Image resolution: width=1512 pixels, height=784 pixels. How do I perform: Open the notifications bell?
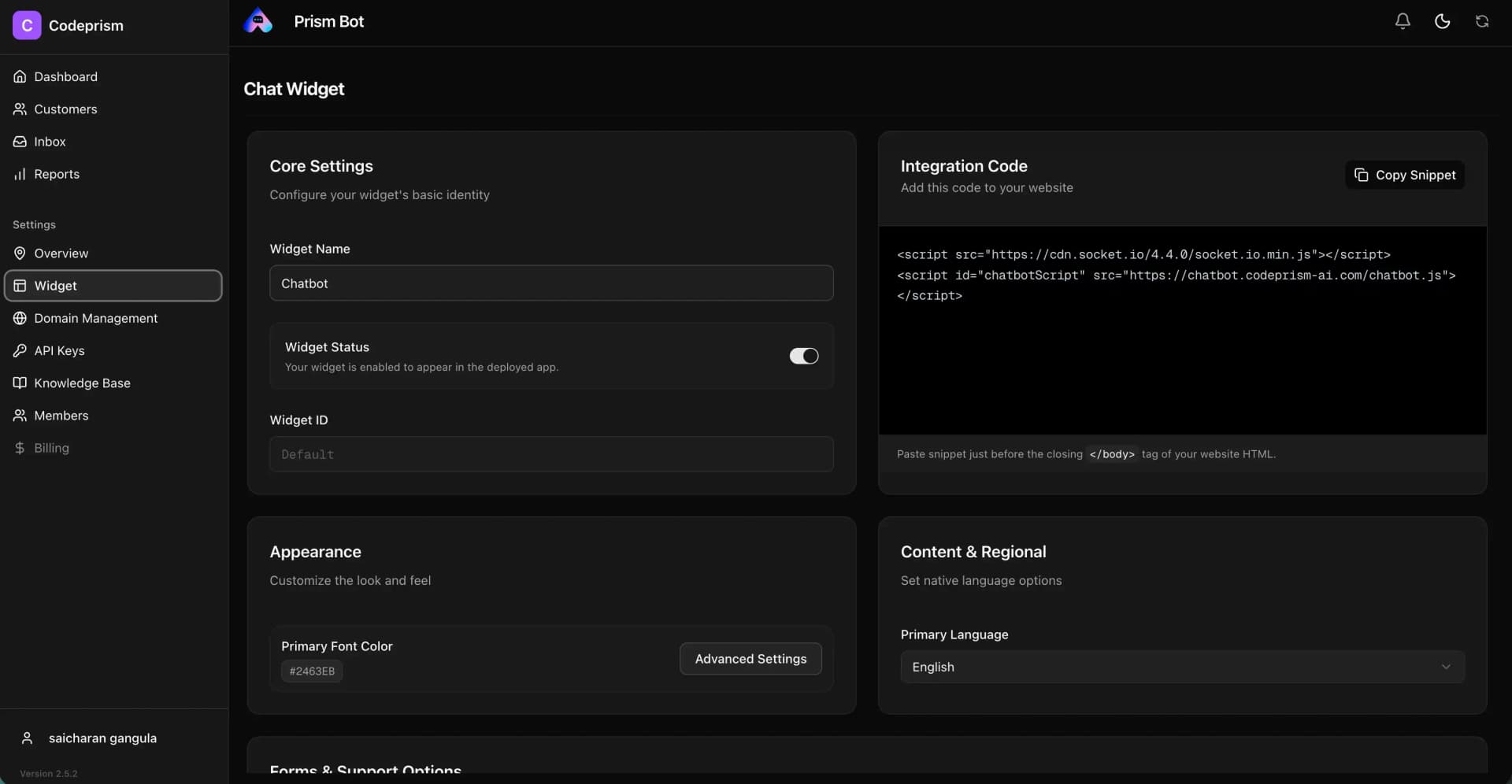[x=1403, y=21]
